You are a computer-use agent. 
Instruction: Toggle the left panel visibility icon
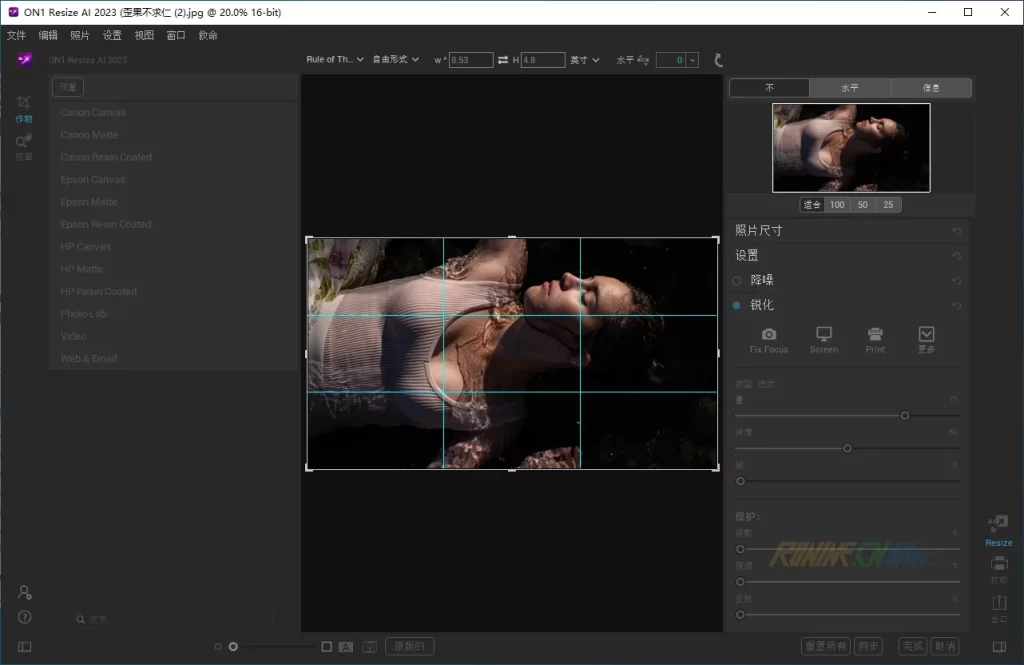point(25,647)
